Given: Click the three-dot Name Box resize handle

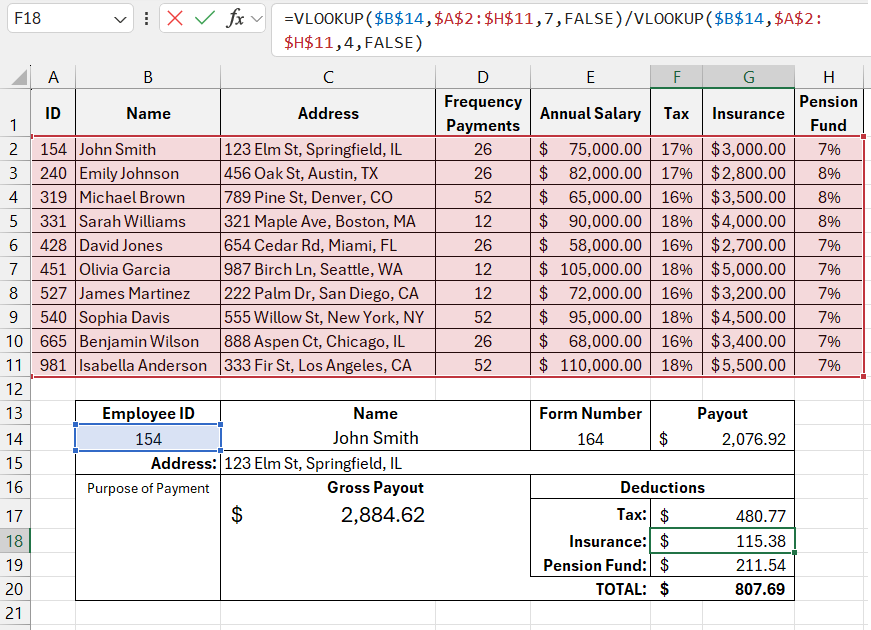Looking at the screenshot, I should (147, 19).
